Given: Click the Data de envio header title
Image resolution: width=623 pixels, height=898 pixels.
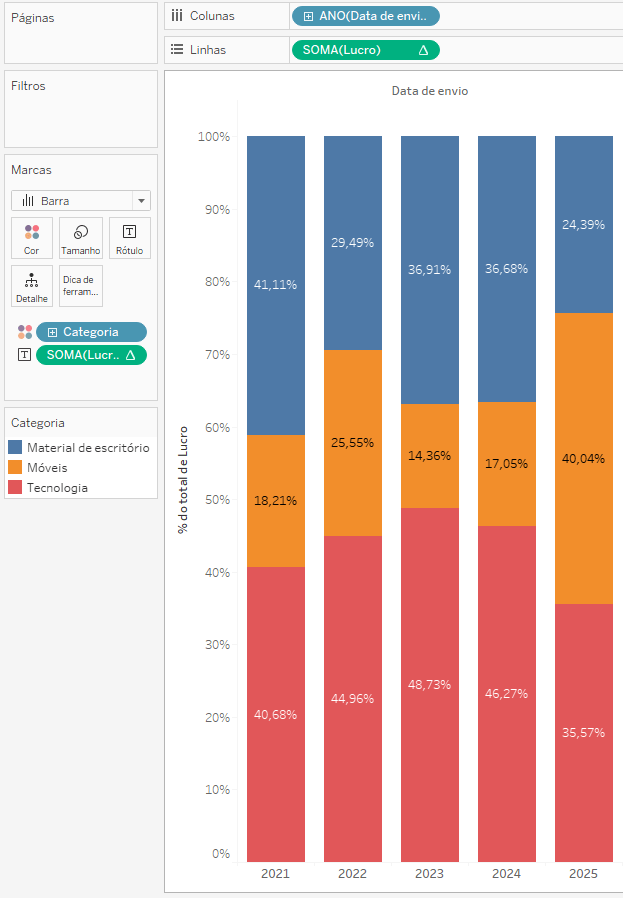Looking at the screenshot, I should click(x=430, y=91).
